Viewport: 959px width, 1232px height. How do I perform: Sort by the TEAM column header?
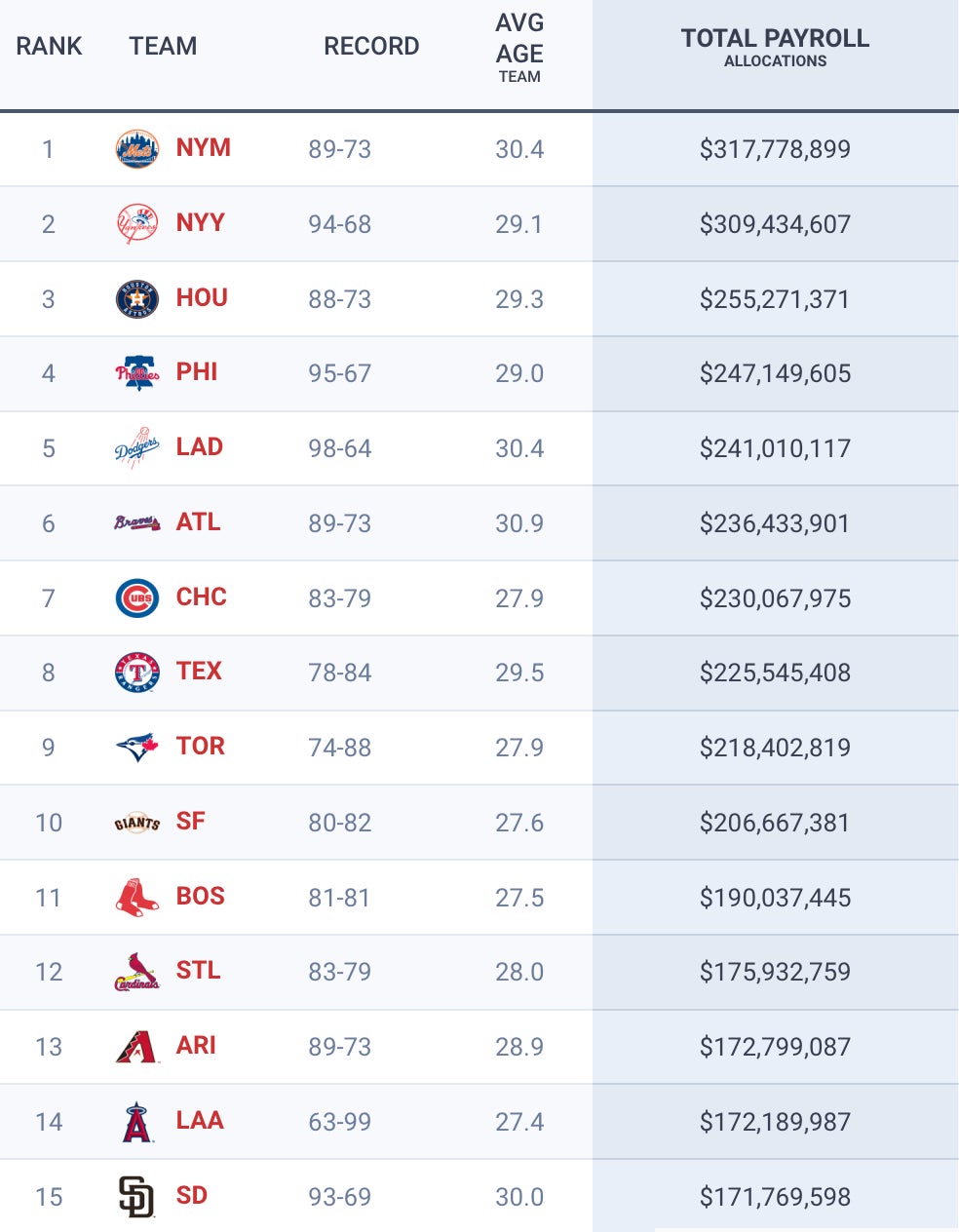163,46
